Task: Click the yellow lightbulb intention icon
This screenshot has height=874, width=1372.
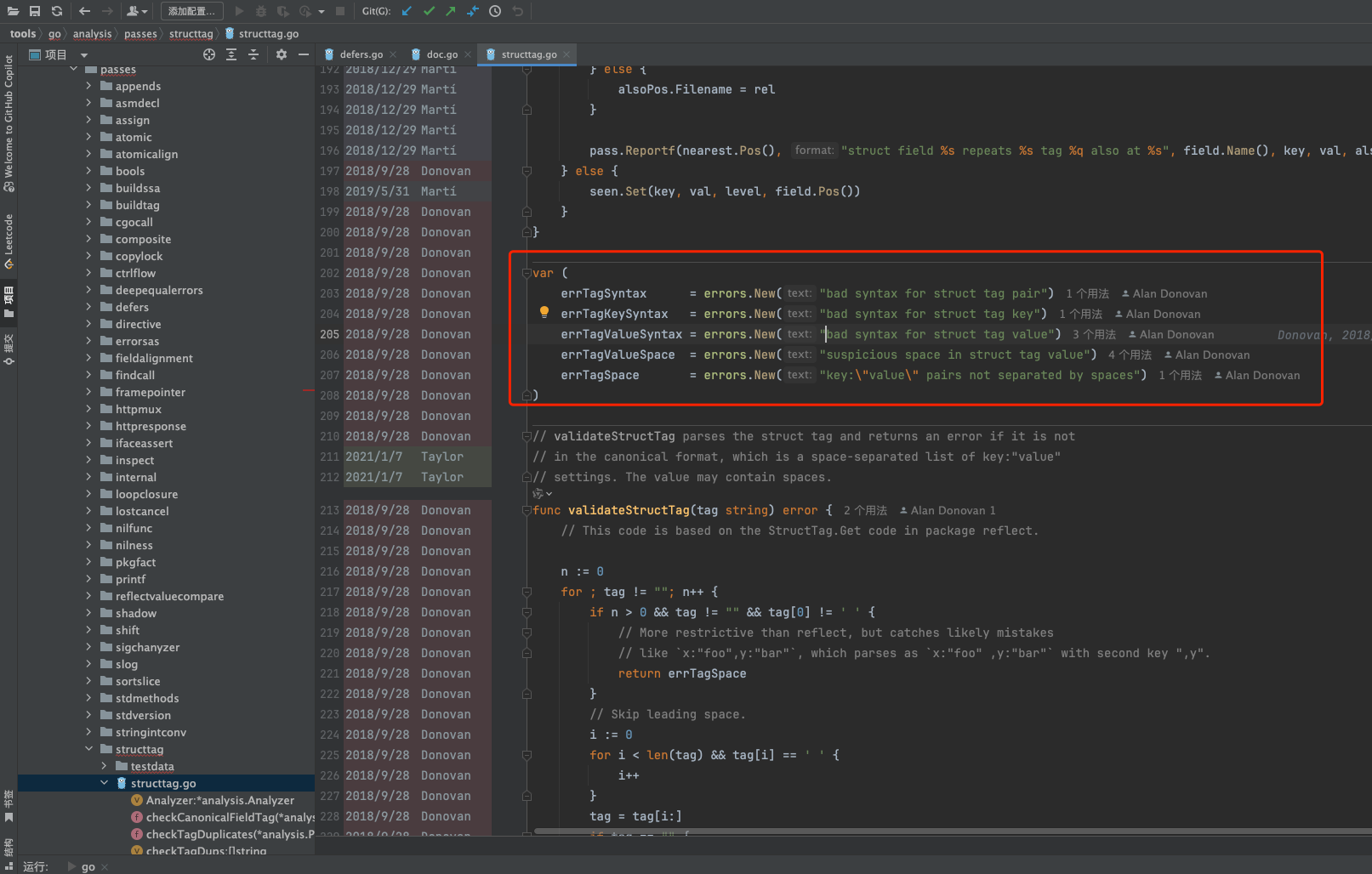Action: click(x=544, y=312)
